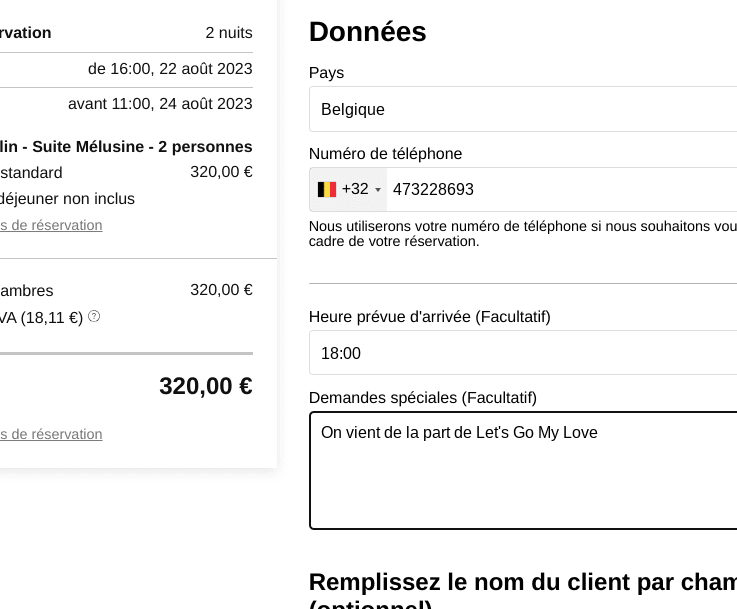Click the Demandes spéciales (Facultatif) label
The image size is (737, 609).
(423, 398)
